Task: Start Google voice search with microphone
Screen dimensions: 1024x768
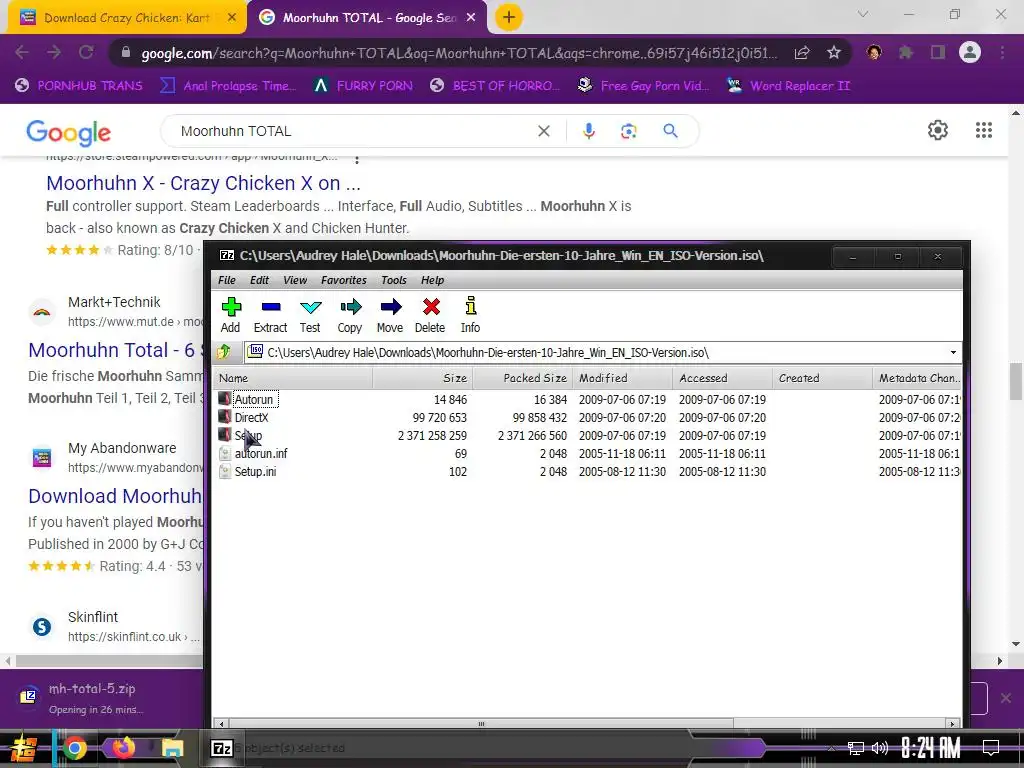Action: click(x=588, y=131)
